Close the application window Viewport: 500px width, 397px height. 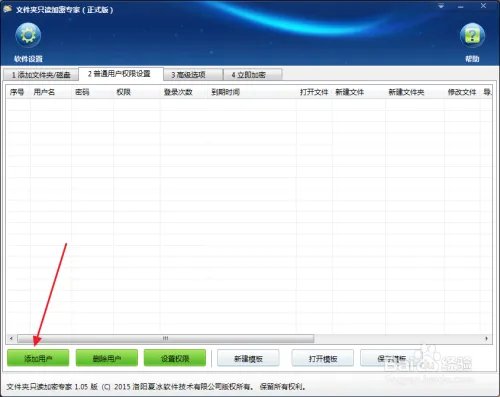click(483, 6)
